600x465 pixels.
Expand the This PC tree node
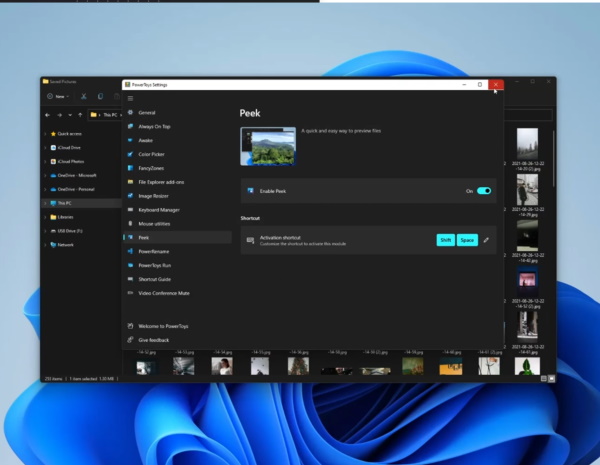pos(46,203)
